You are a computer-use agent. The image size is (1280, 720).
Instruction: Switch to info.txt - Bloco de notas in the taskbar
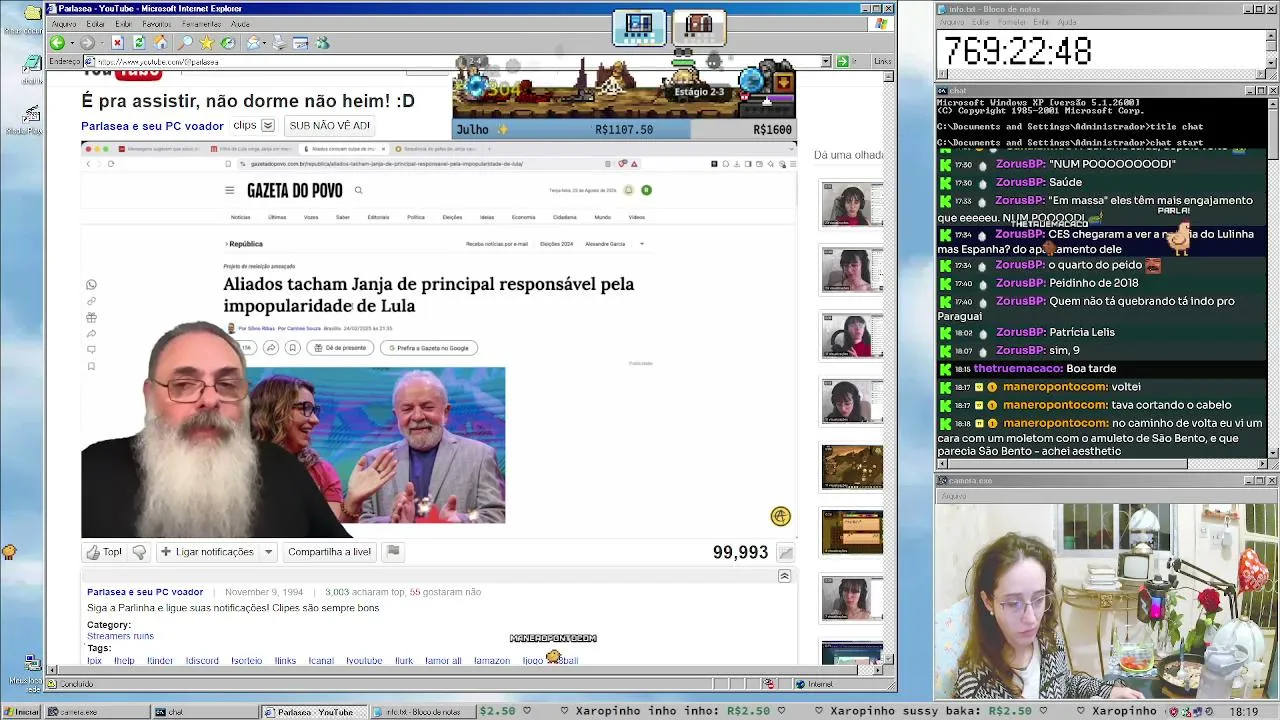click(421, 712)
